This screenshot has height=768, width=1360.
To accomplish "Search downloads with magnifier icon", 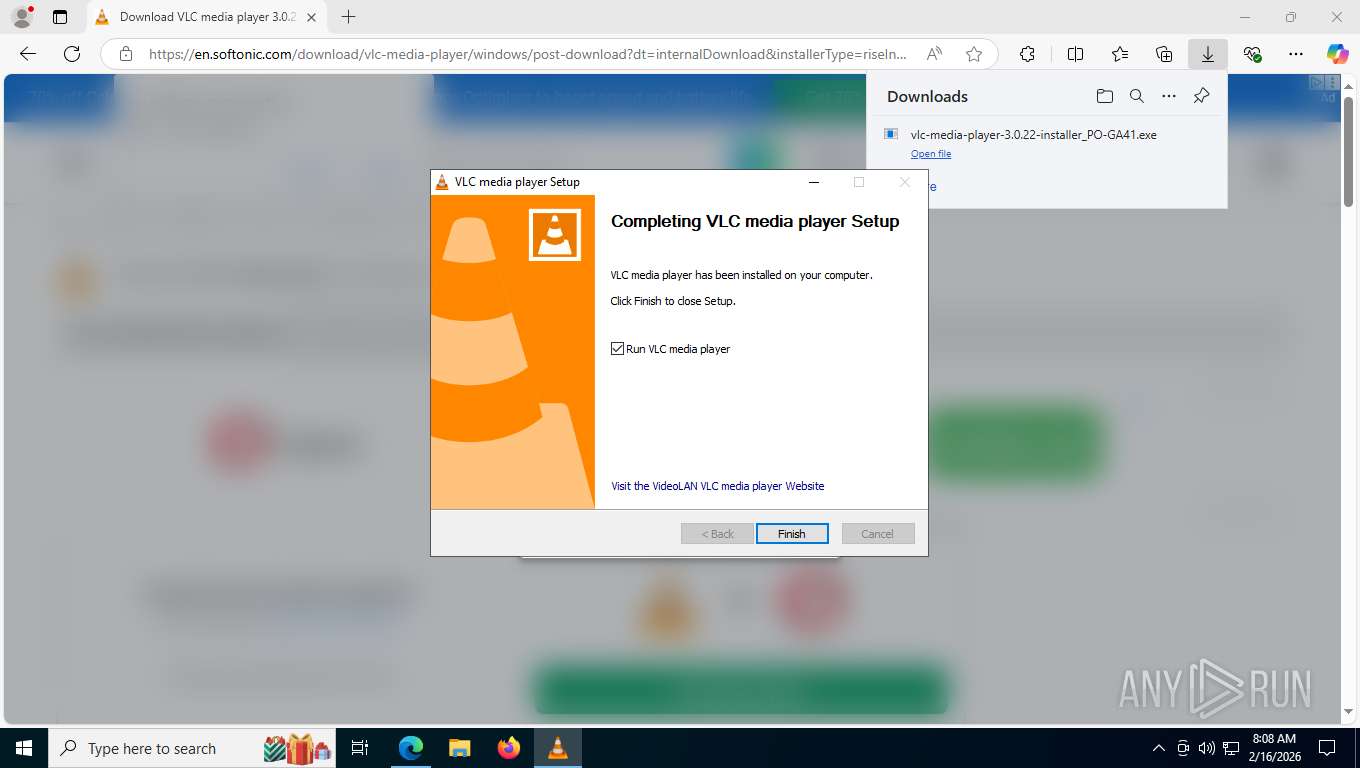I will tap(1137, 96).
